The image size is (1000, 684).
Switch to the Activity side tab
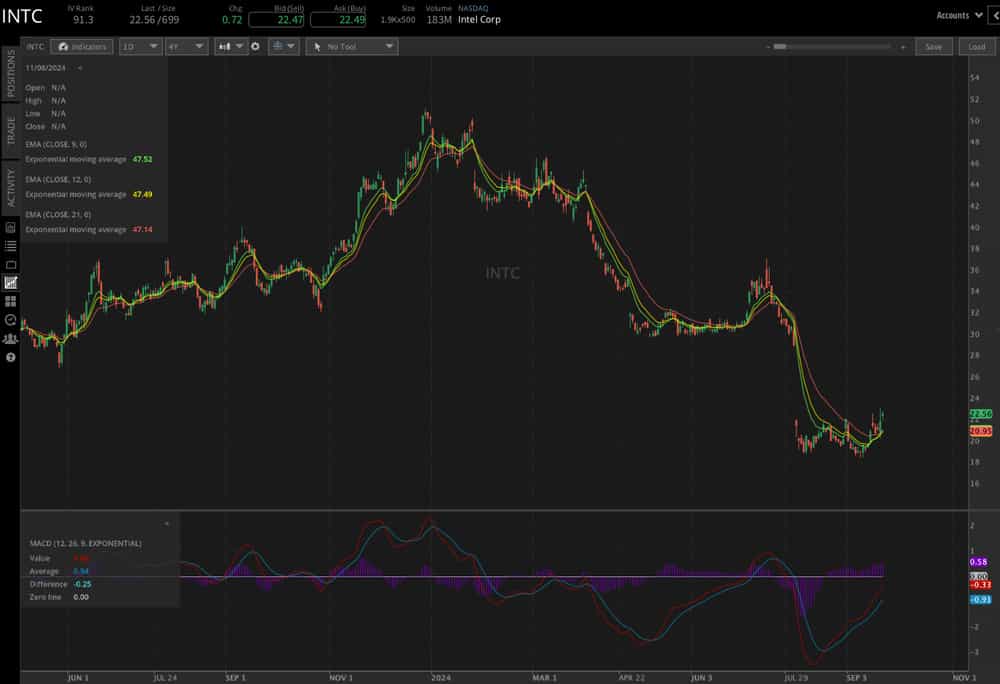coord(11,188)
